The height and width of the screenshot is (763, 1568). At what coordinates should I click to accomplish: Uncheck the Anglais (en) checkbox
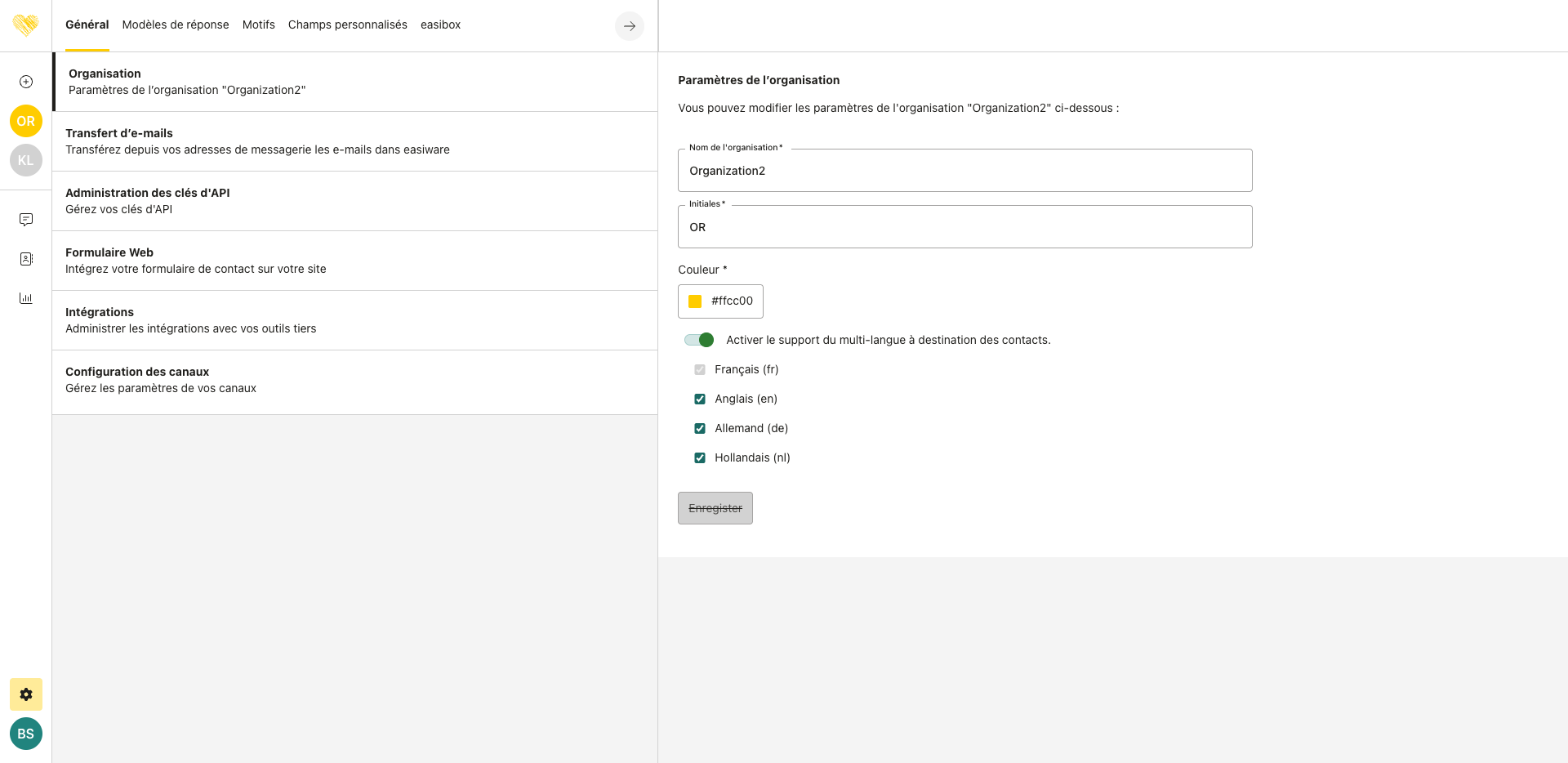pos(700,399)
